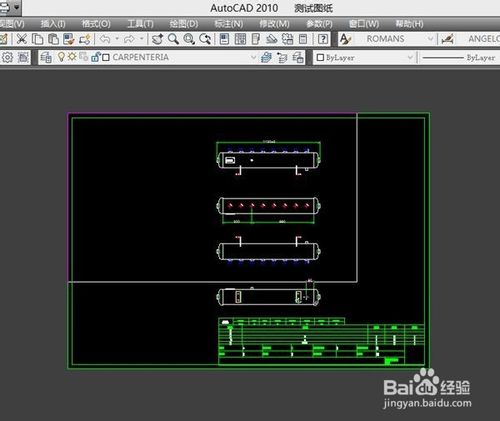Open the Markup Set Manager icon
500x421 pixels.
tap(287, 39)
